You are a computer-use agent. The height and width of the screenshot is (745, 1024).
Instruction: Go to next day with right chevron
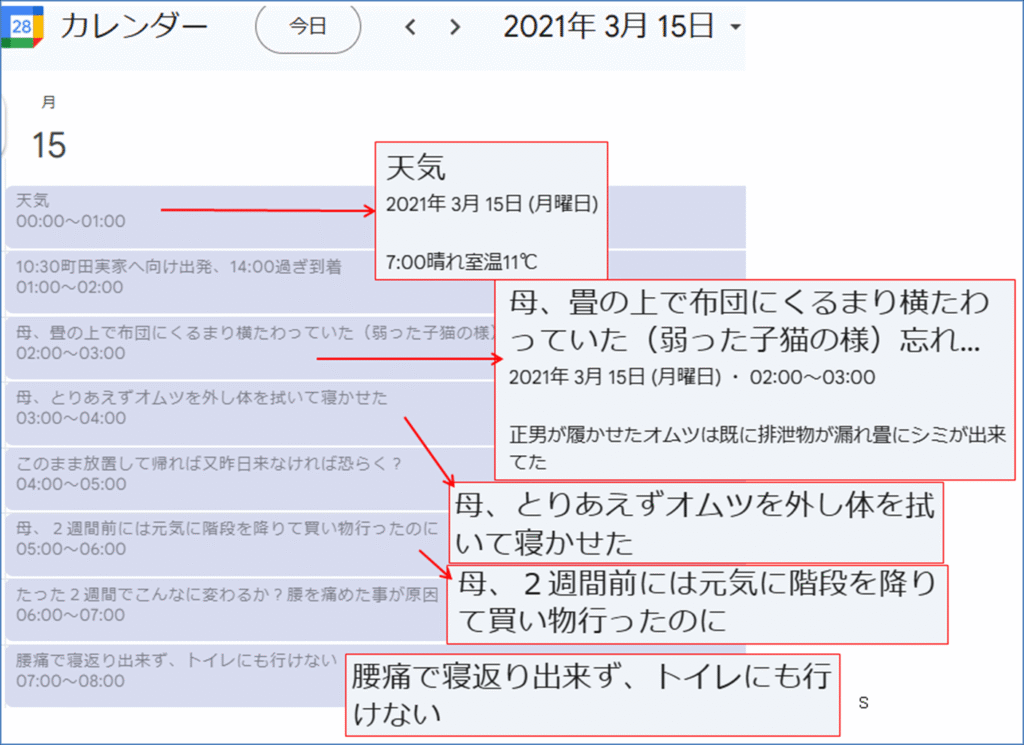point(455,28)
